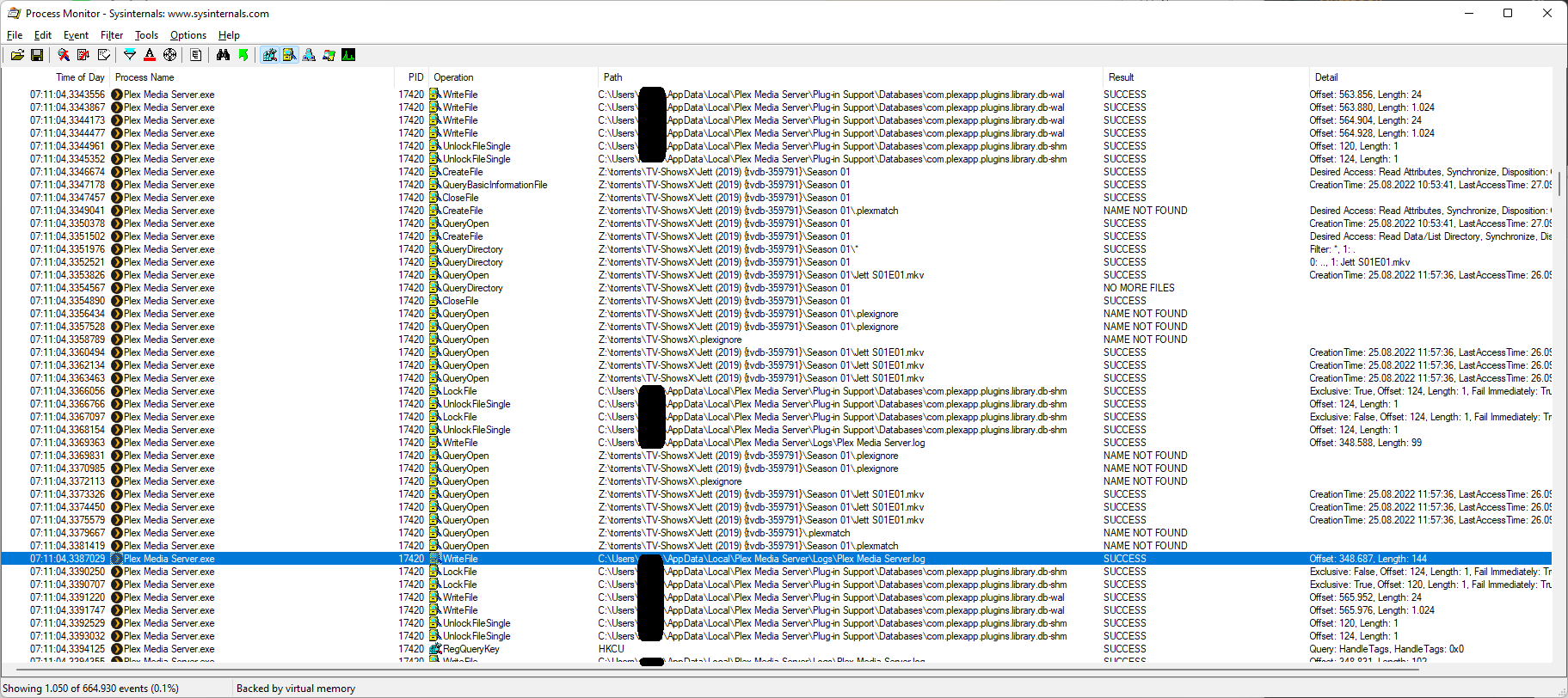
Task: Select the event at 07:11:04,3358789
Action: [777, 340]
